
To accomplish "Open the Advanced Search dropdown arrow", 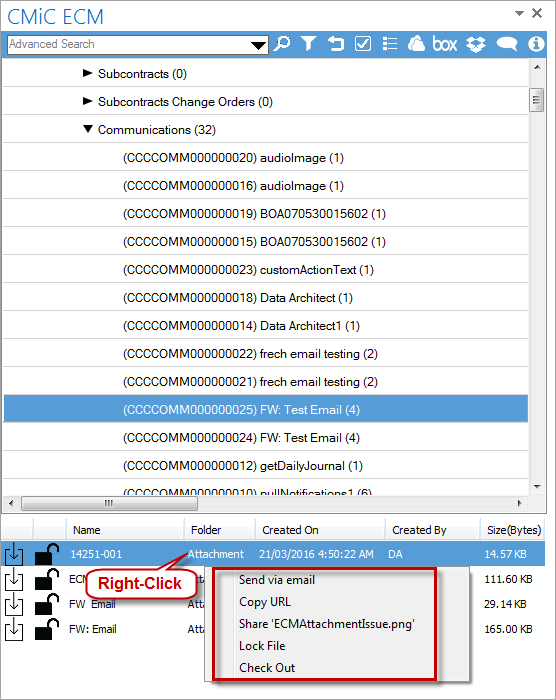I will click(258, 45).
